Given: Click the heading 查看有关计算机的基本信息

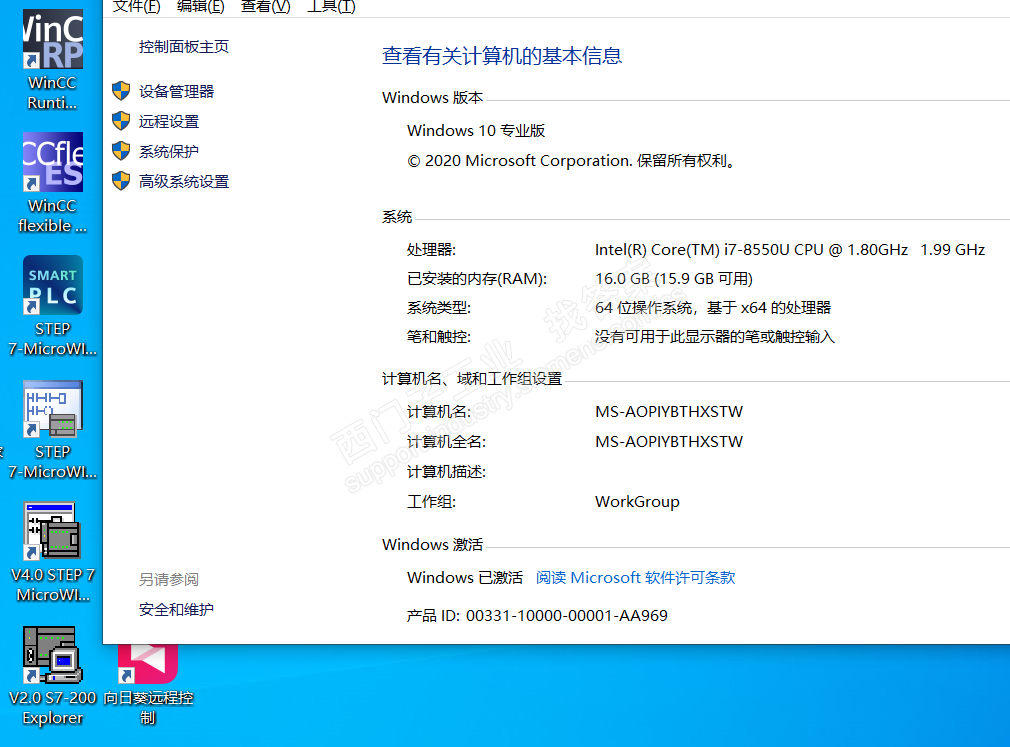Looking at the screenshot, I should (502, 56).
